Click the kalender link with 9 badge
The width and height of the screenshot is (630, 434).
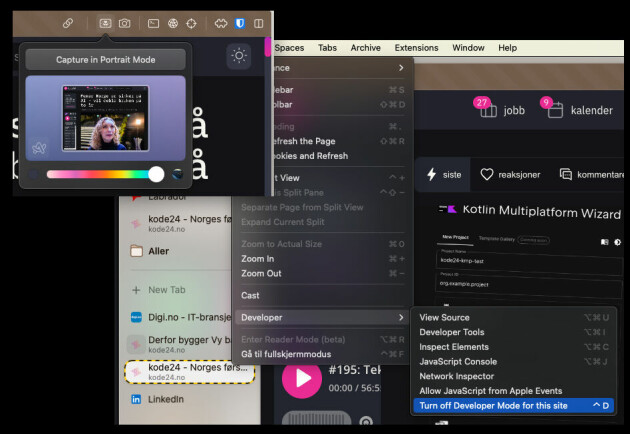(x=577, y=109)
